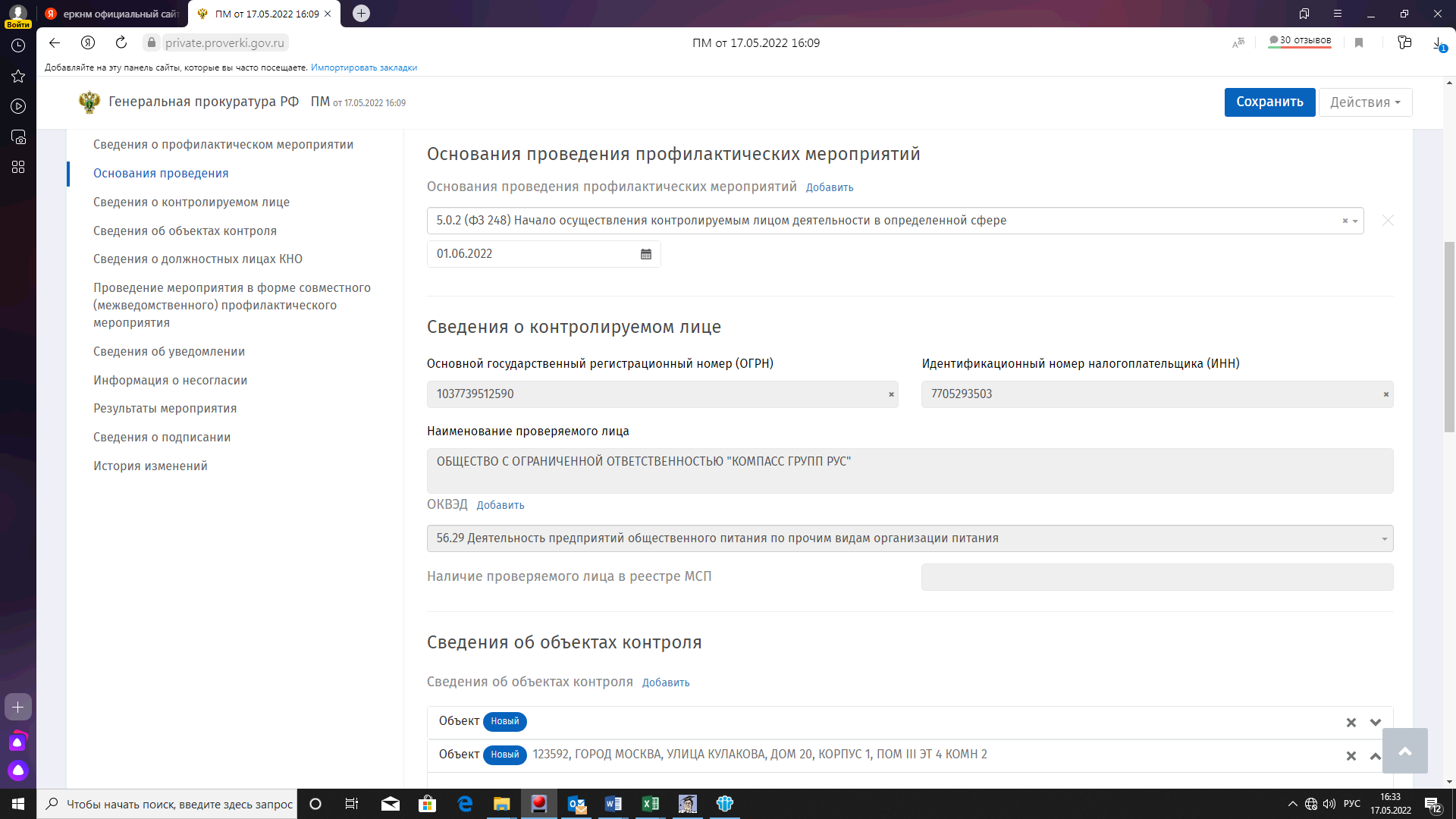
Task: Open calendar picker for date 01.06.2022
Action: point(646,254)
